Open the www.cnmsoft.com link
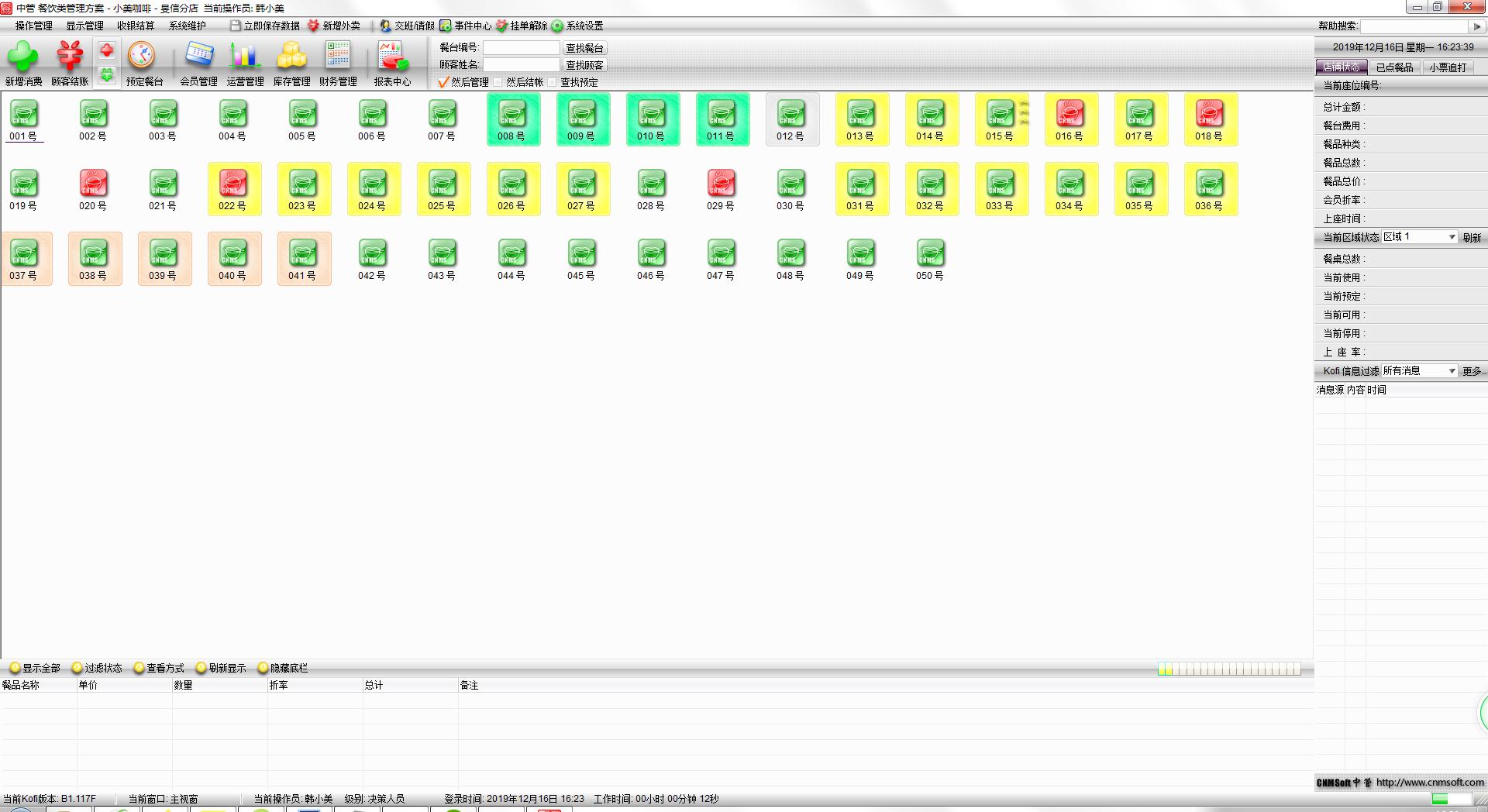This screenshot has height=812, width=1488. (x=1430, y=783)
